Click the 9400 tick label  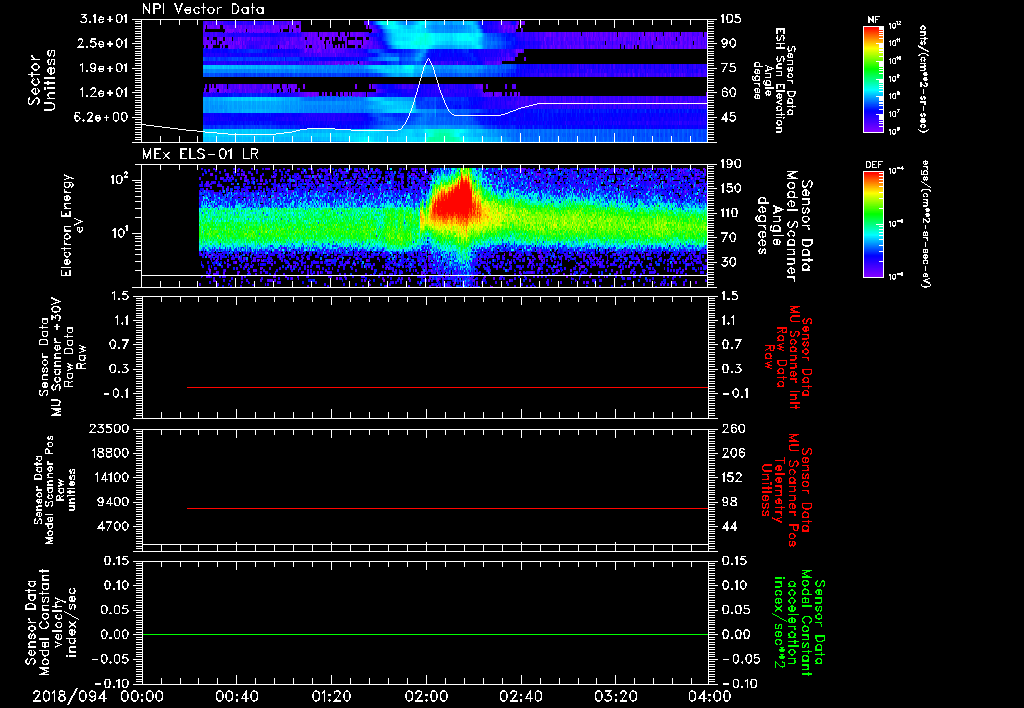(114, 502)
